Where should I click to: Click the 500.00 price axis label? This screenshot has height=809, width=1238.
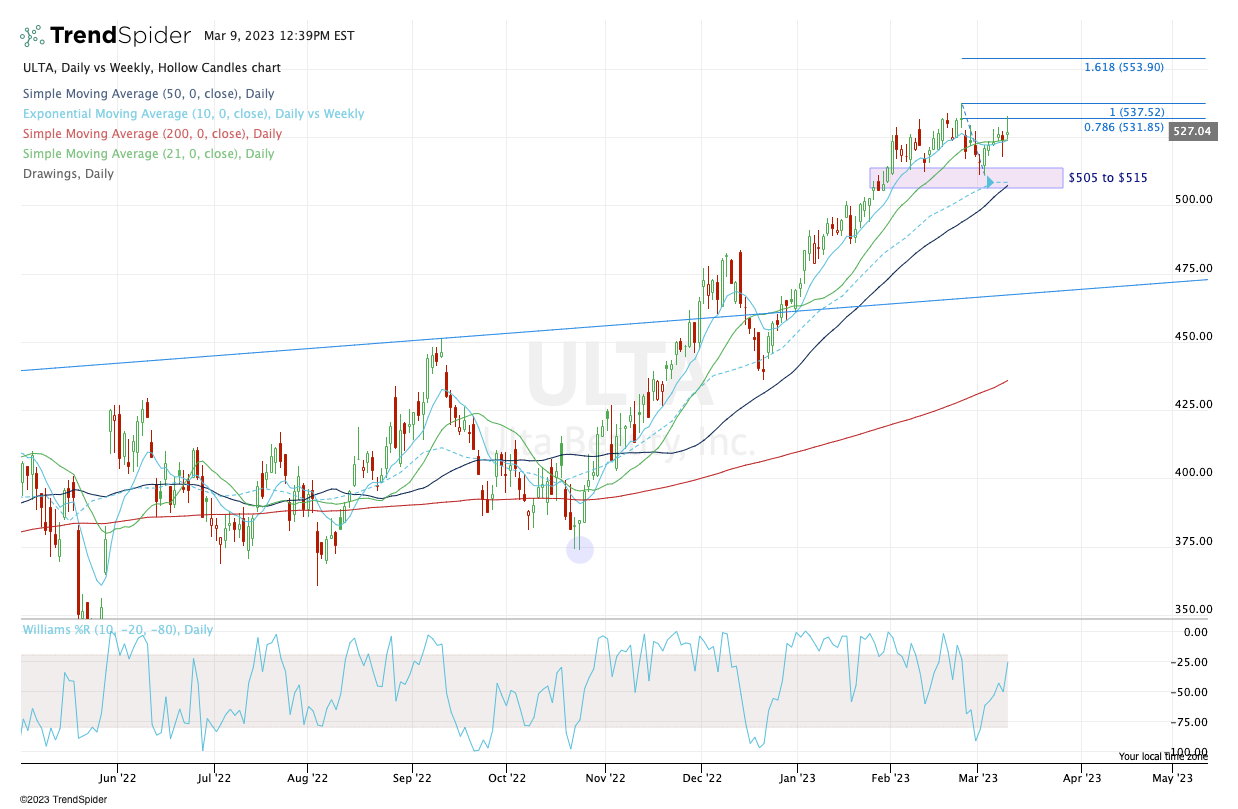1193,199
